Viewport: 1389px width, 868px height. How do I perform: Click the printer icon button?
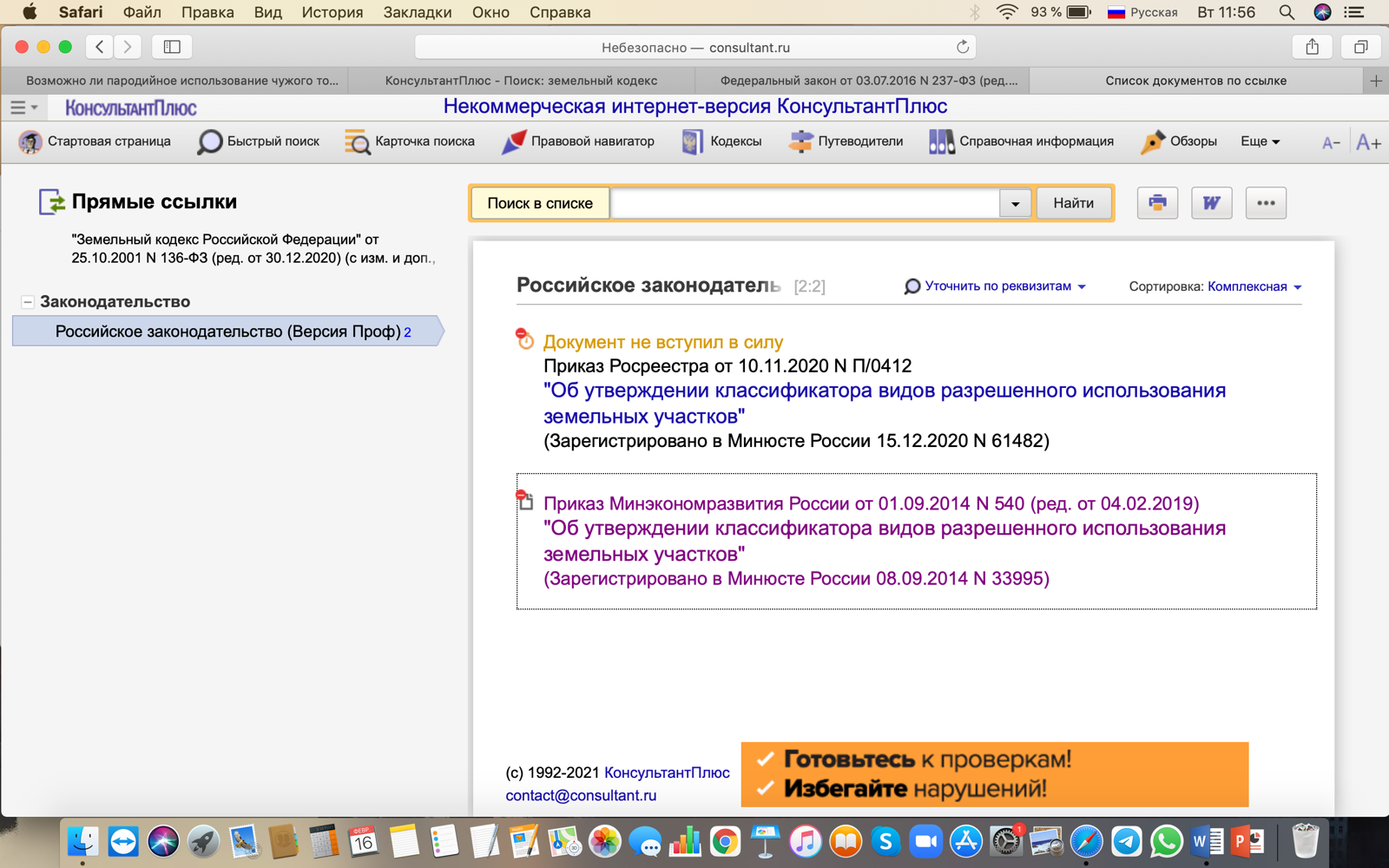pos(1157,203)
